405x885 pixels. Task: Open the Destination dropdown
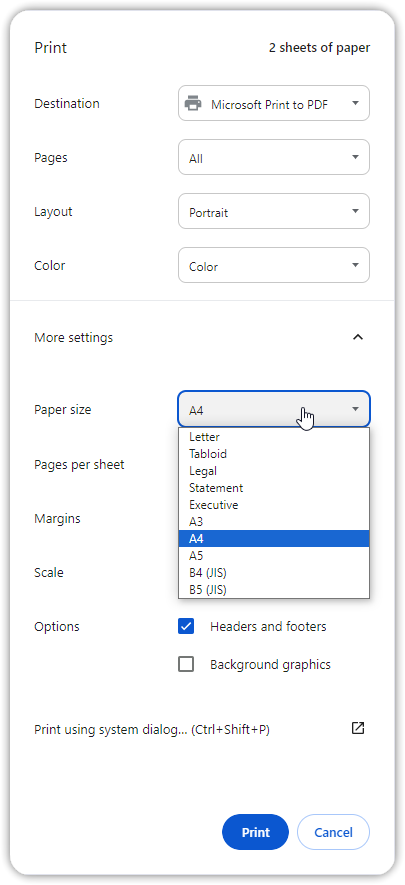[x=274, y=103]
